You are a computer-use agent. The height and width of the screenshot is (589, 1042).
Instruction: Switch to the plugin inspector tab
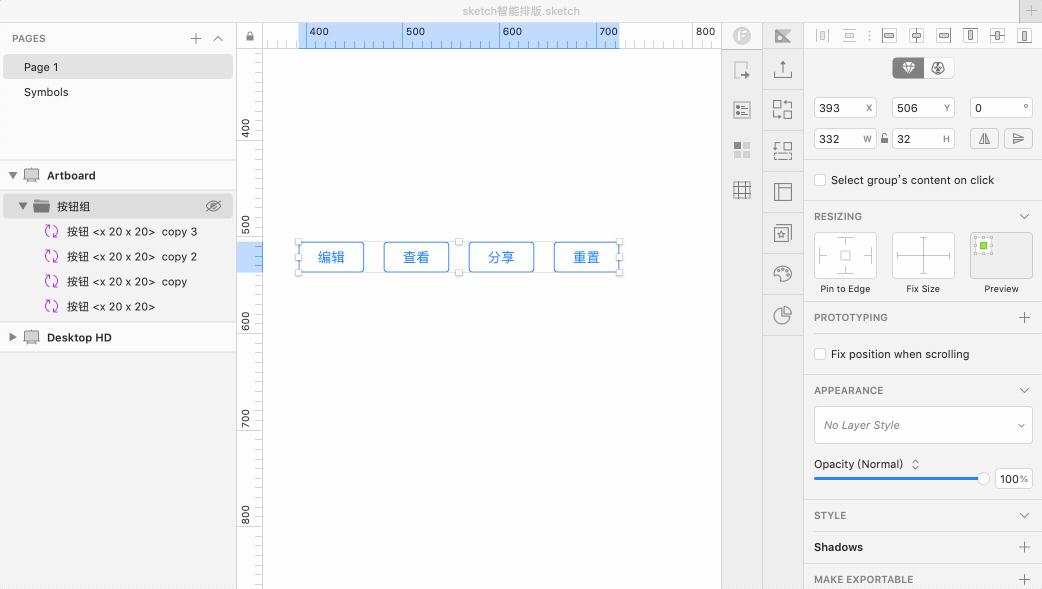tap(938, 68)
